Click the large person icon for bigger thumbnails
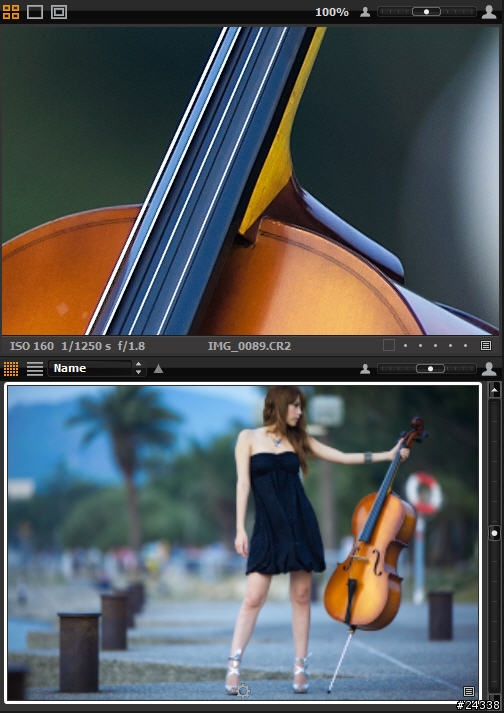 489,369
